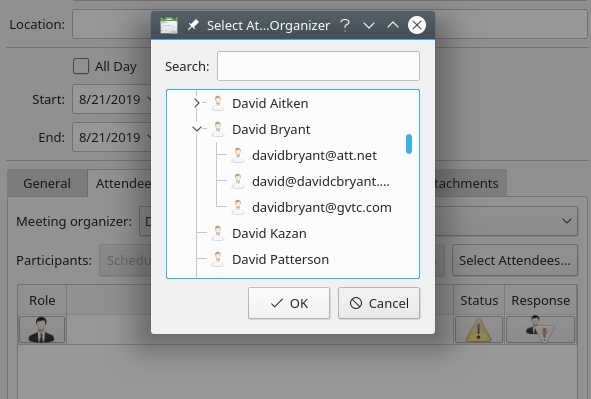Screen dimensions: 591x399
Task: Click David Aitken's person icon
Action: pos(217,103)
